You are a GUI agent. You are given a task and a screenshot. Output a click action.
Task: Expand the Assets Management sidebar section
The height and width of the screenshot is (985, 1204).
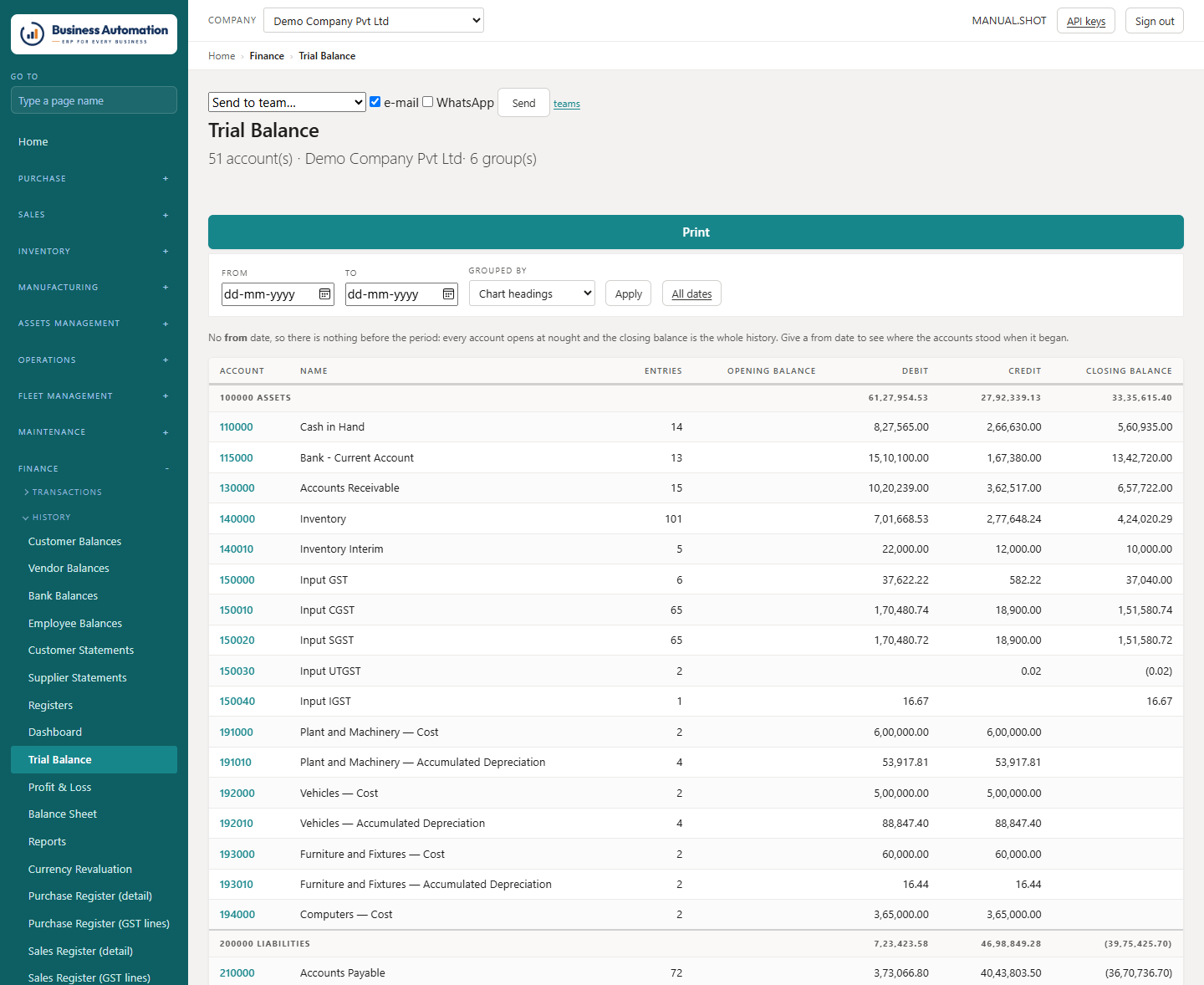coord(94,324)
